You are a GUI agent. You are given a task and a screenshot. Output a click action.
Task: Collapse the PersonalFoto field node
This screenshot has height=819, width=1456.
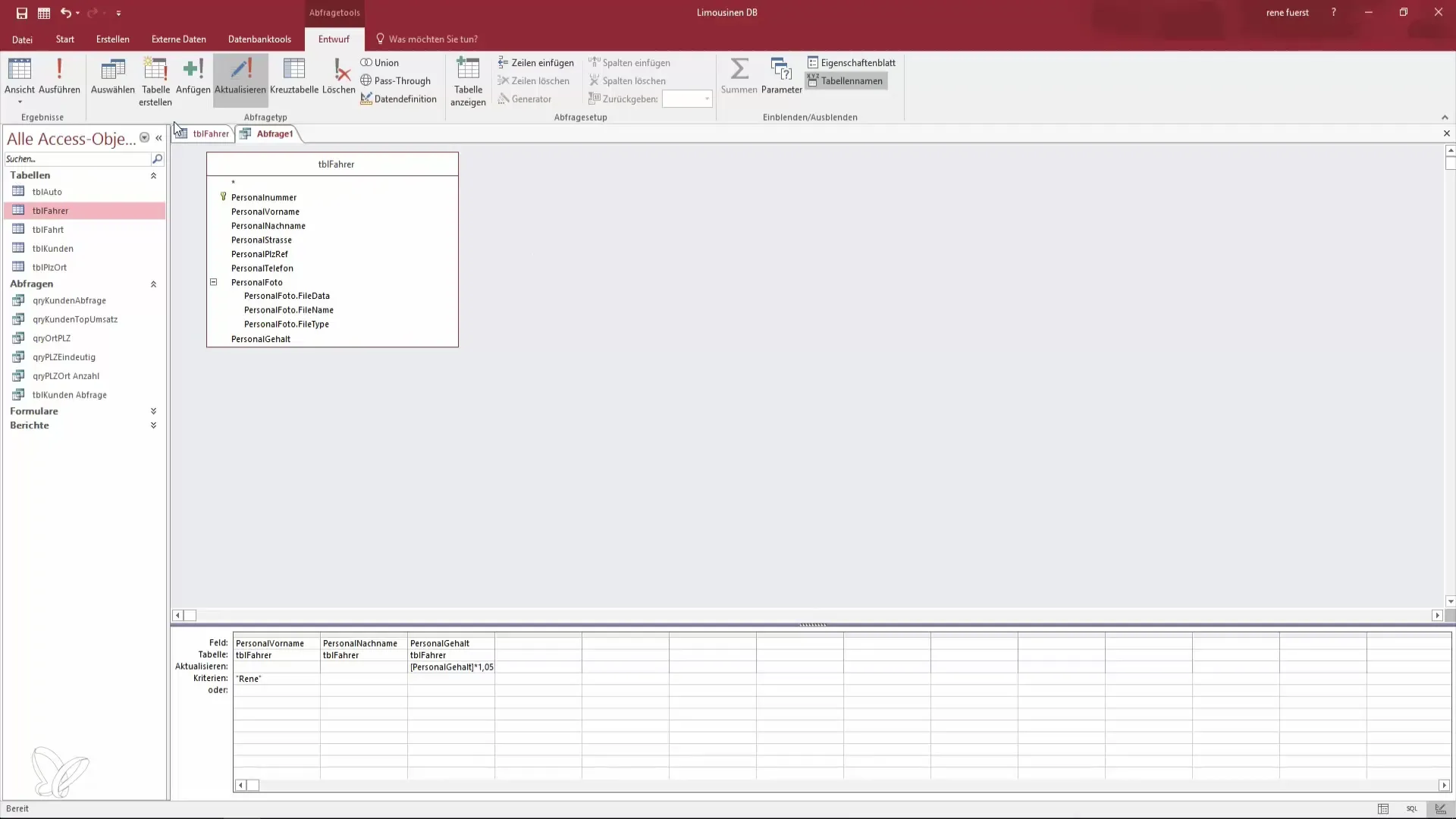214,282
